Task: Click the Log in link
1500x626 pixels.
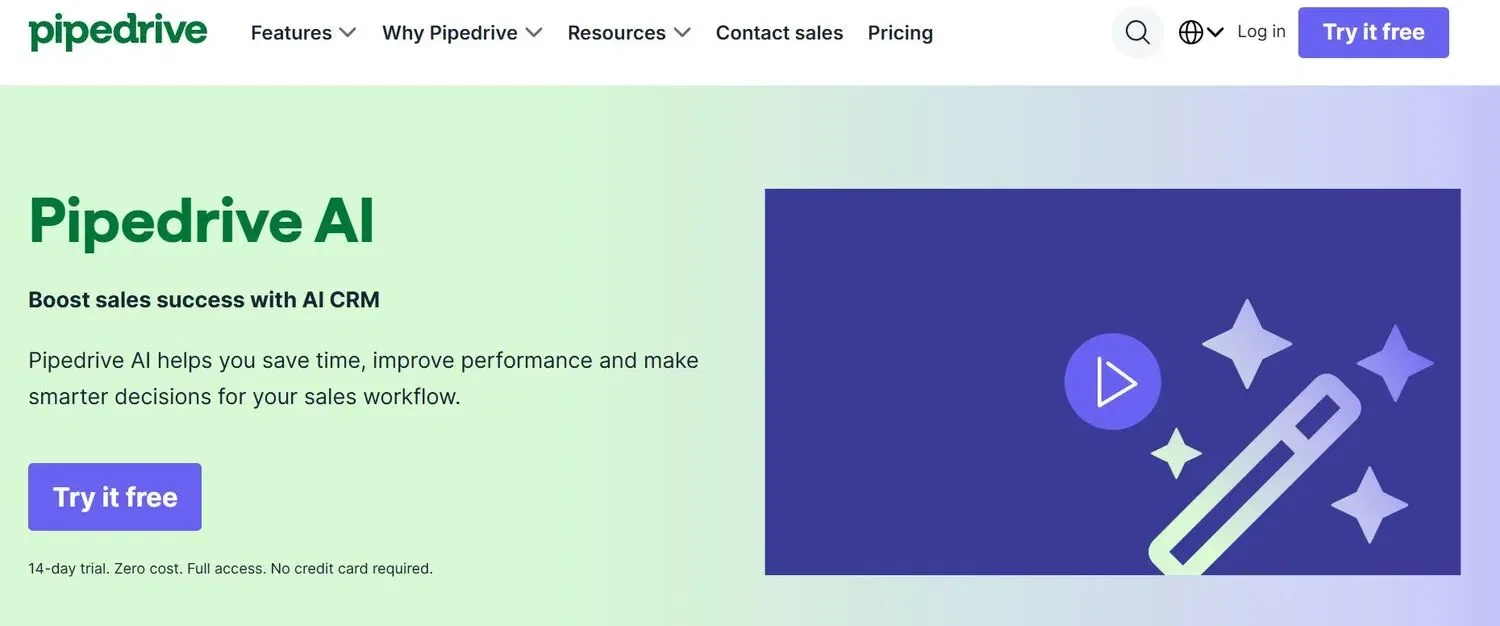Action: [x=1261, y=31]
